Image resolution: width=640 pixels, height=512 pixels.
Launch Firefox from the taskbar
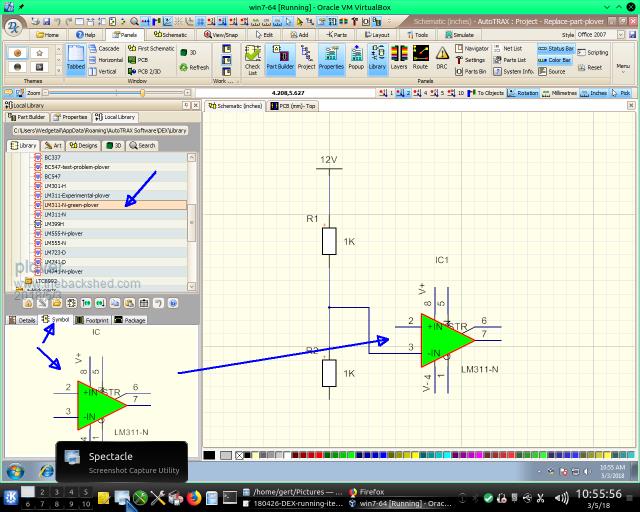pyautogui.click(x=193, y=497)
